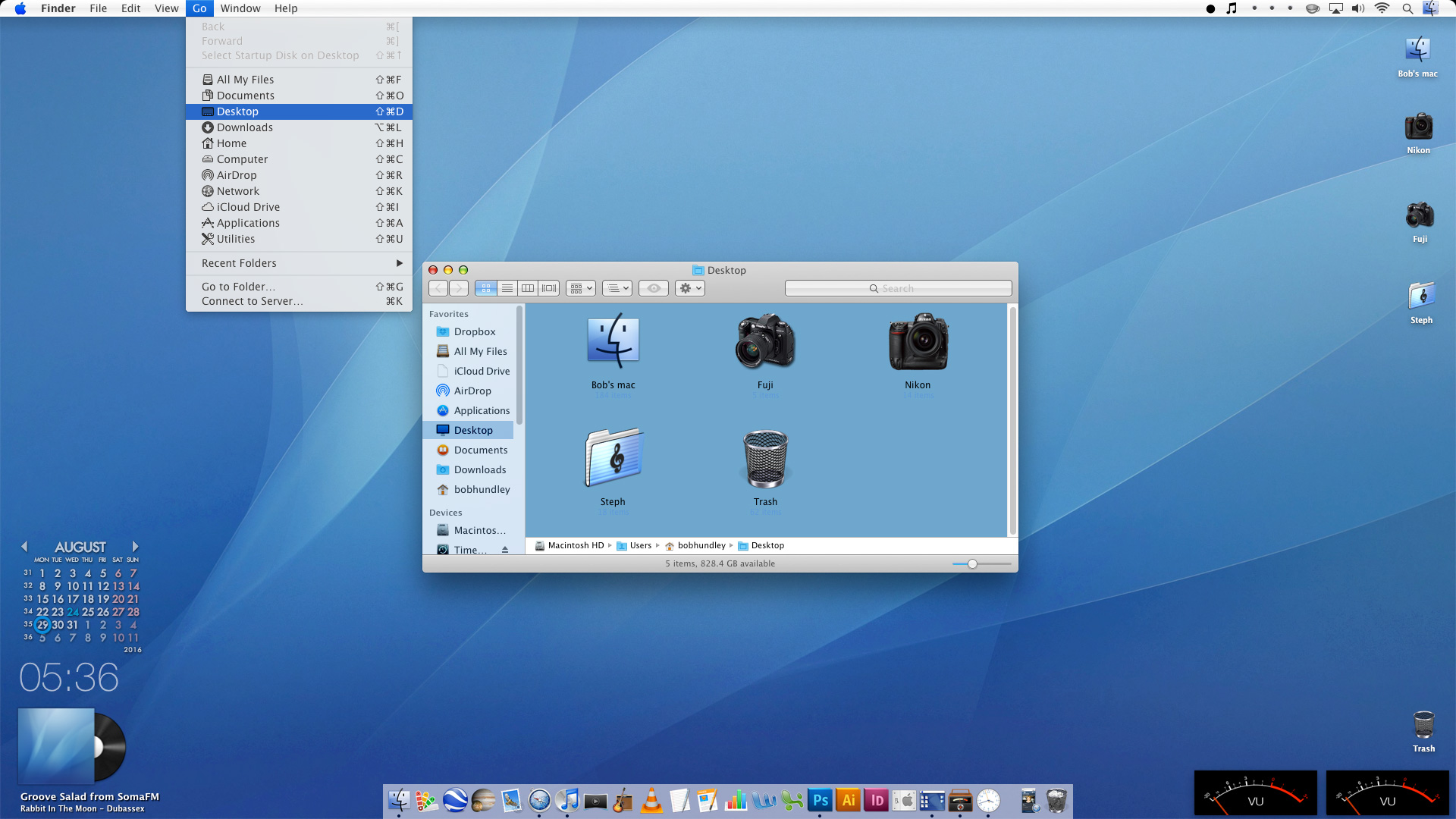1456x819 pixels.
Task: Switch Finder to column view
Action: pyautogui.click(x=528, y=288)
